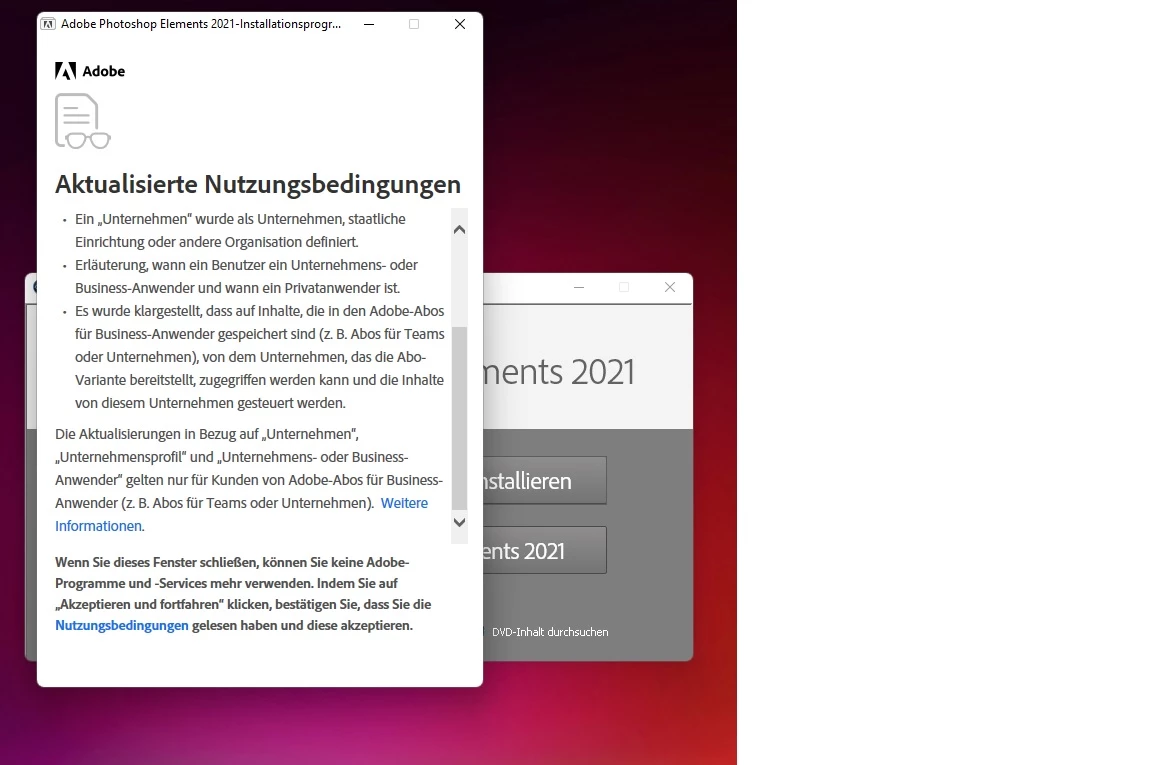Click 'DVD-Inhalt durchsuchen' in the background window
Screen dimensions: 1152x765
pos(550,632)
